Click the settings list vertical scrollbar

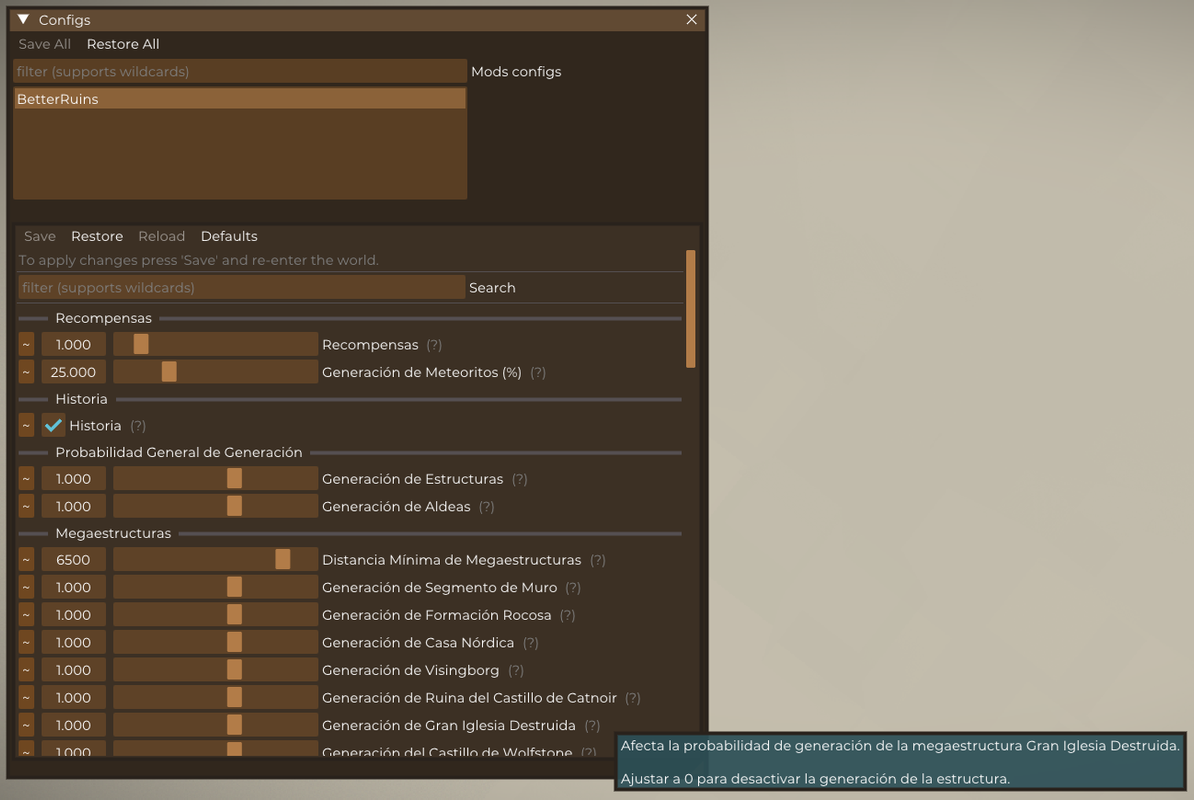[691, 309]
